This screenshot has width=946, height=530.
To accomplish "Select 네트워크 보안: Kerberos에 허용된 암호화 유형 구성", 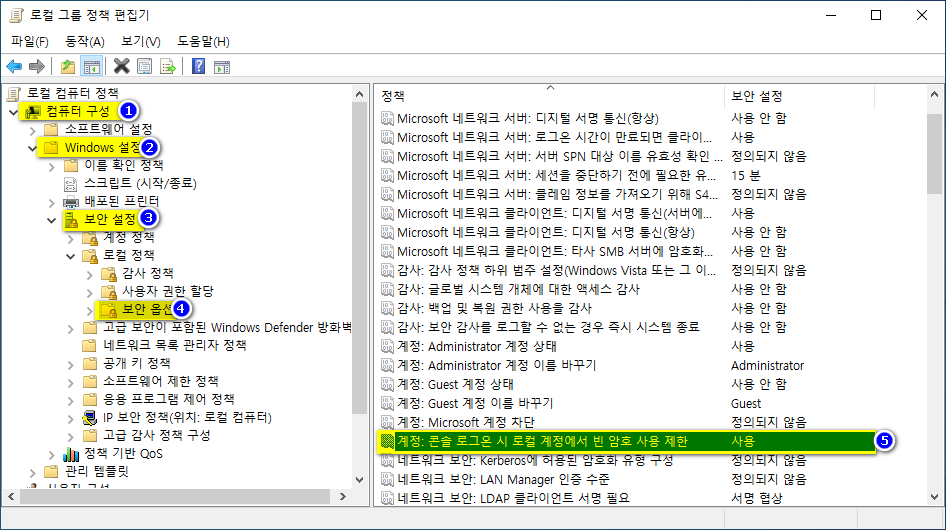I will [535, 461].
